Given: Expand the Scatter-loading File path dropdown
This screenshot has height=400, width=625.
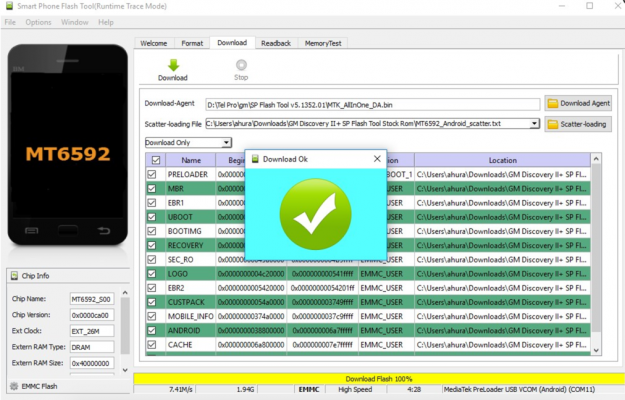Looking at the screenshot, I should (535, 124).
